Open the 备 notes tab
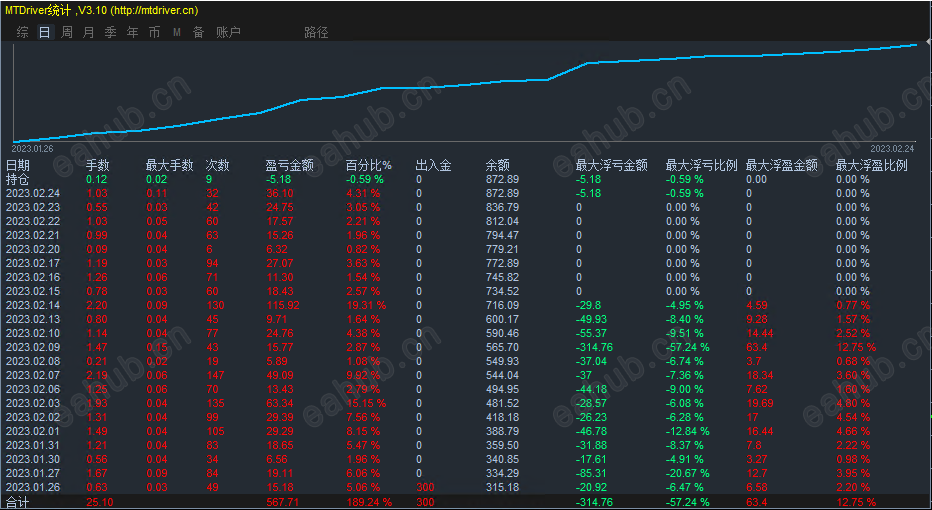932x510 pixels. point(199,32)
